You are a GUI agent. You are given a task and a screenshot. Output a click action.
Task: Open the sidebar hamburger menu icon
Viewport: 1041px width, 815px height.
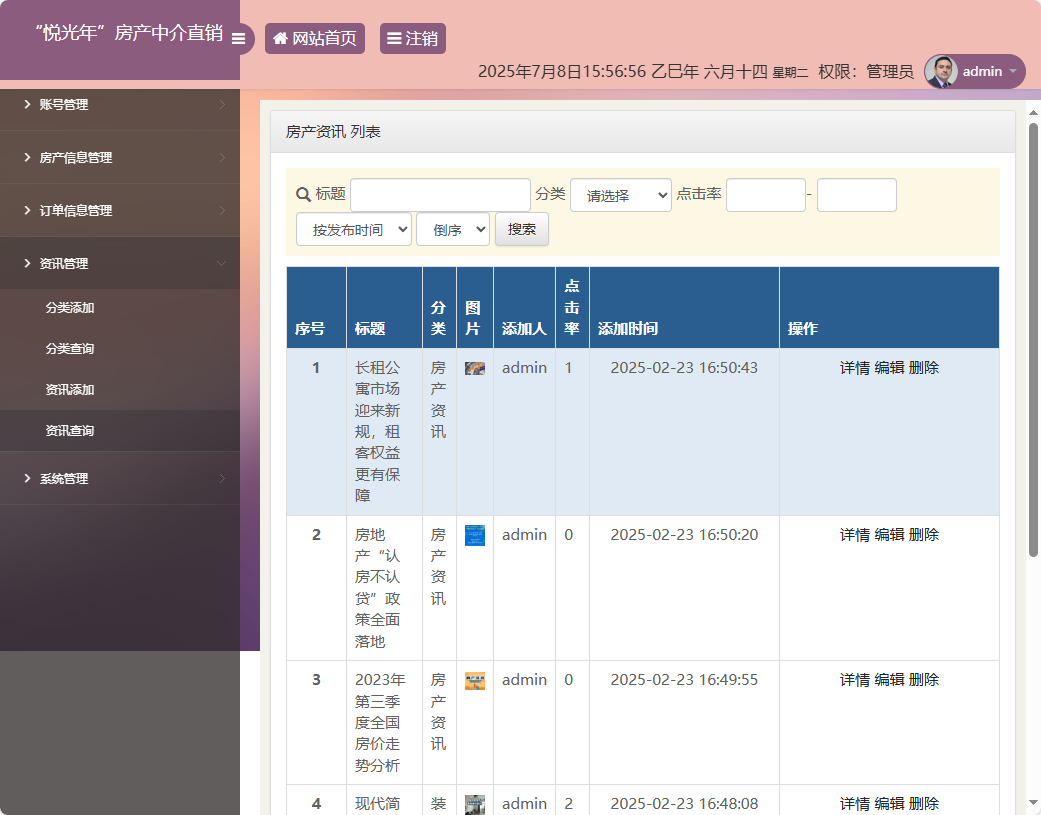[x=238, y=39]
